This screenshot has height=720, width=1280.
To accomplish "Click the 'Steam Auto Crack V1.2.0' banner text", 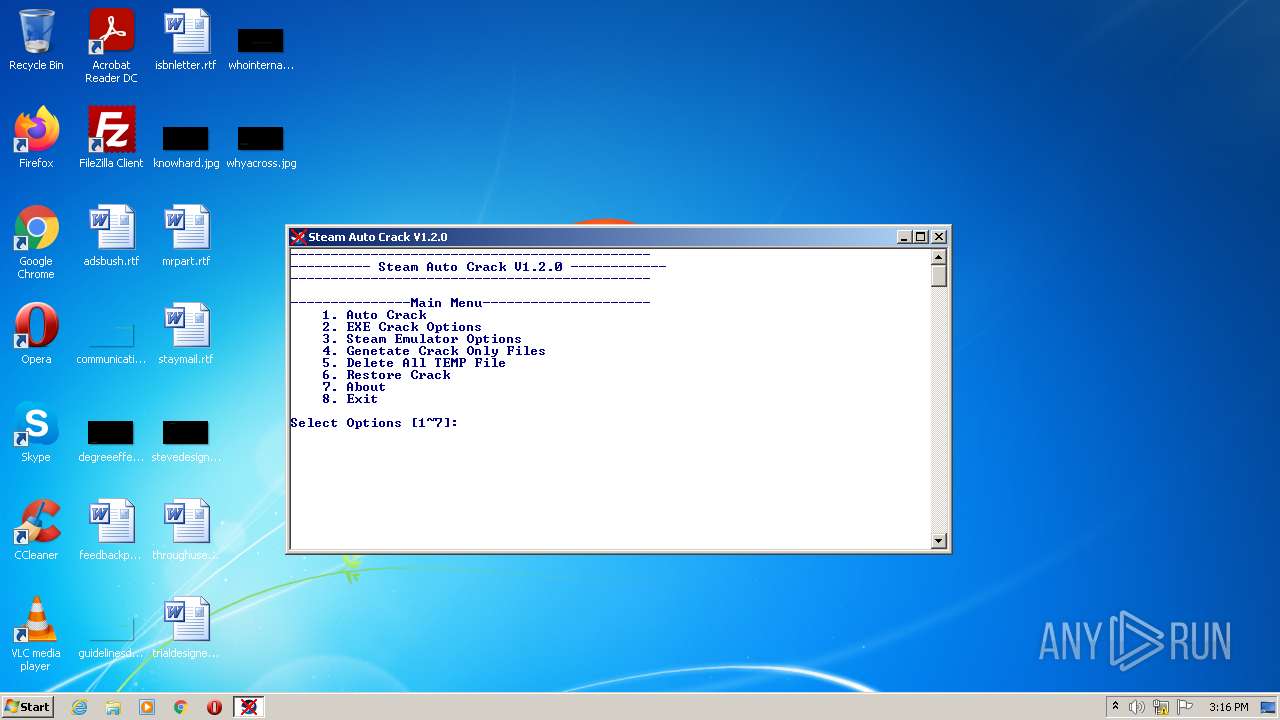I will point(470,267).
